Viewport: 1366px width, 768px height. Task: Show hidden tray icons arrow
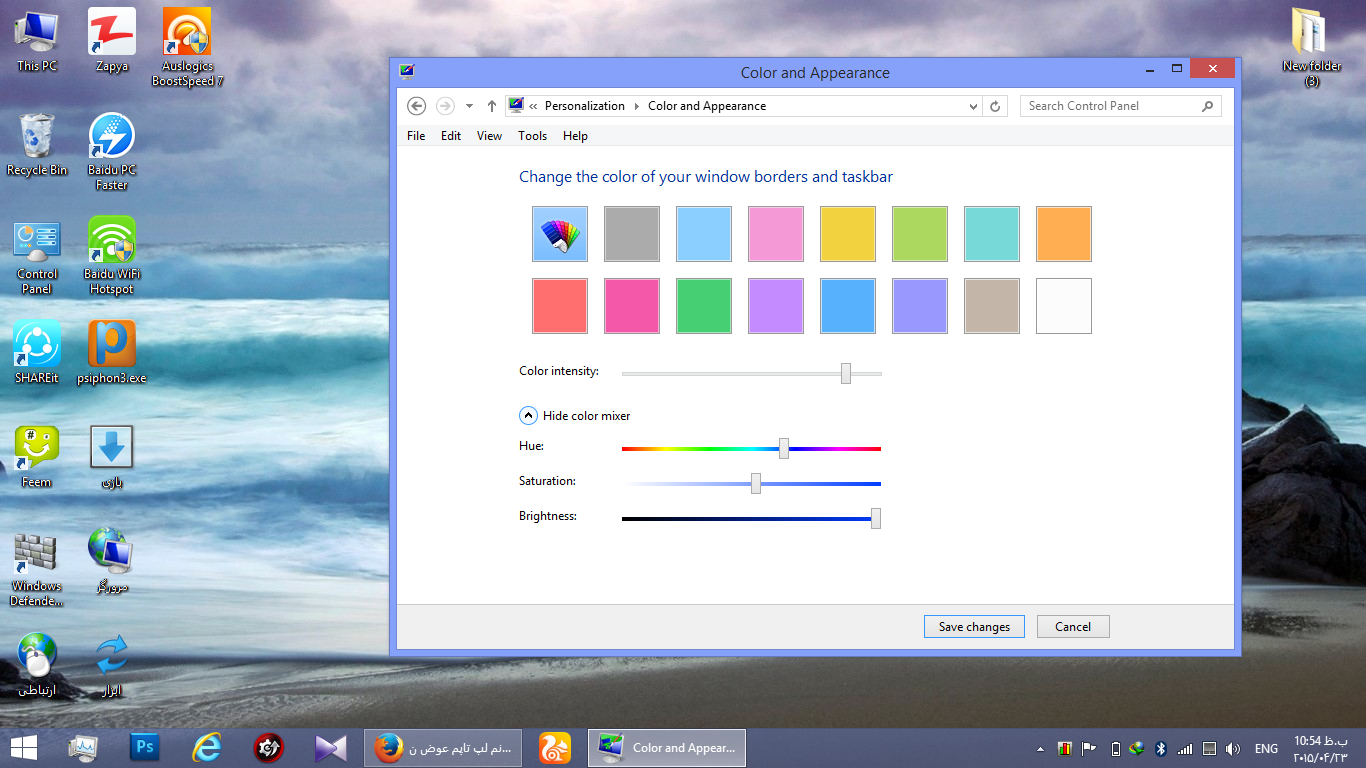[1040, 748]
